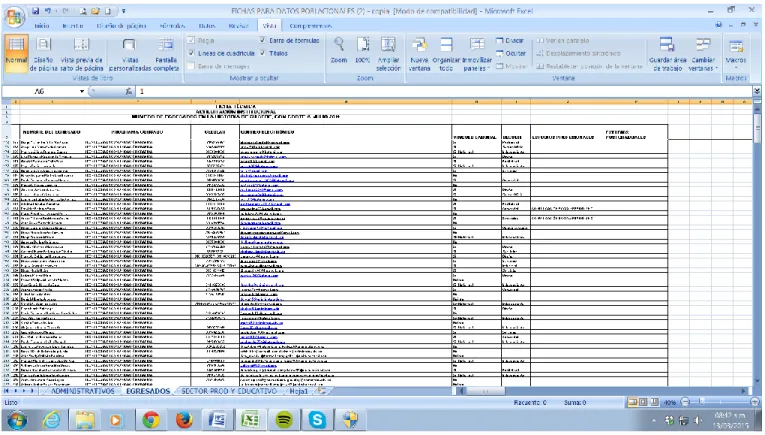Open Vistas personalizadas dialog
The width and height of the screenshot is (765, 435).
[x=130, y=54]
